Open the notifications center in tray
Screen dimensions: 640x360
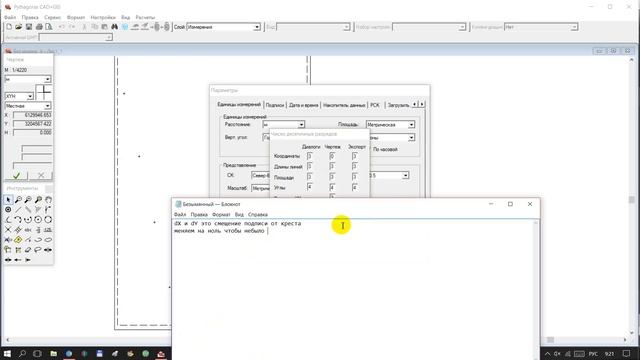pos(627,353)
